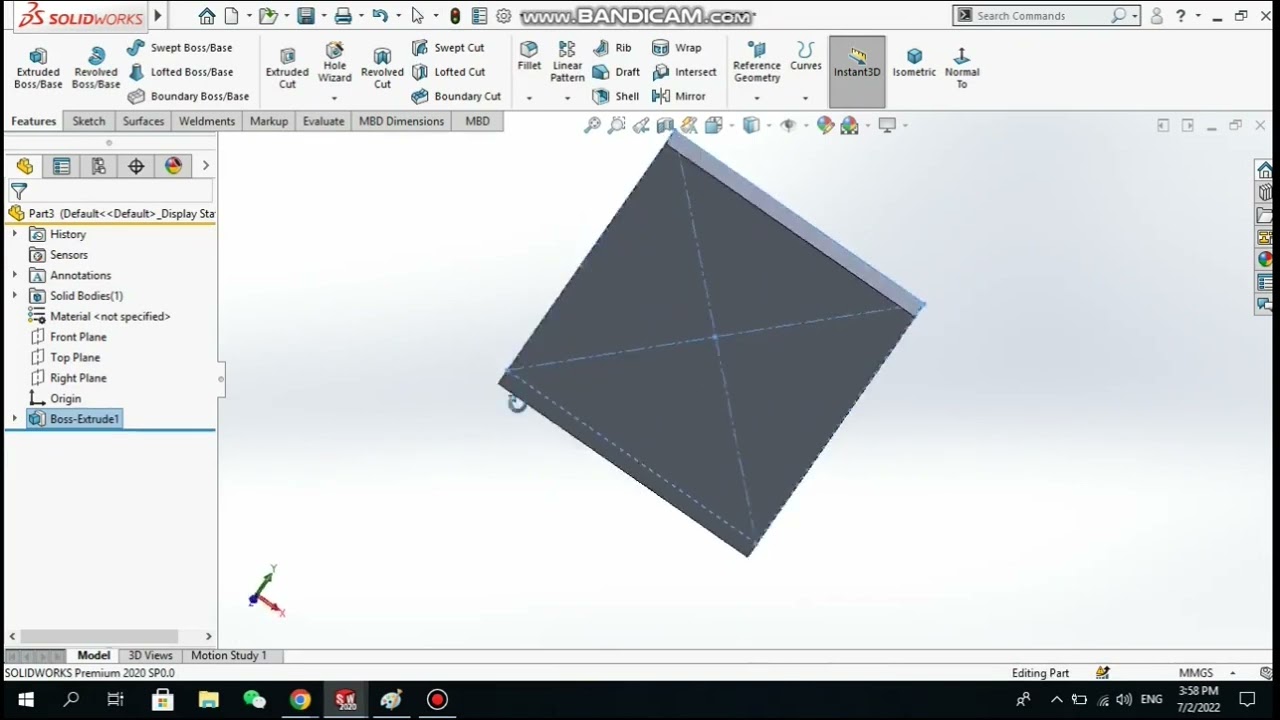The width and height of the screenshot is (1280, 720).
Task: Select the Boundary Cut tool
Action: coord(456,96)
